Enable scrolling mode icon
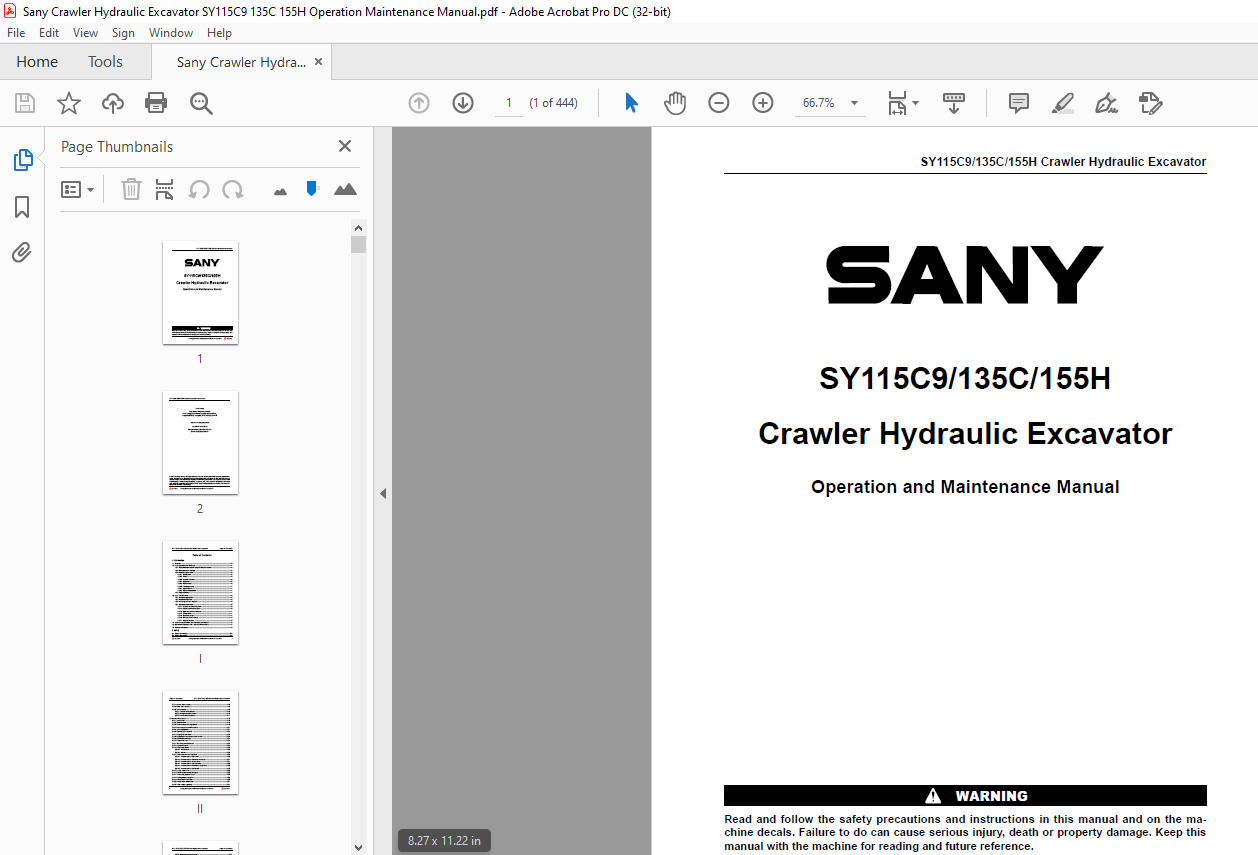This screenshot has width=1258, height=855. pyautogui.click(x=954, y=103)
